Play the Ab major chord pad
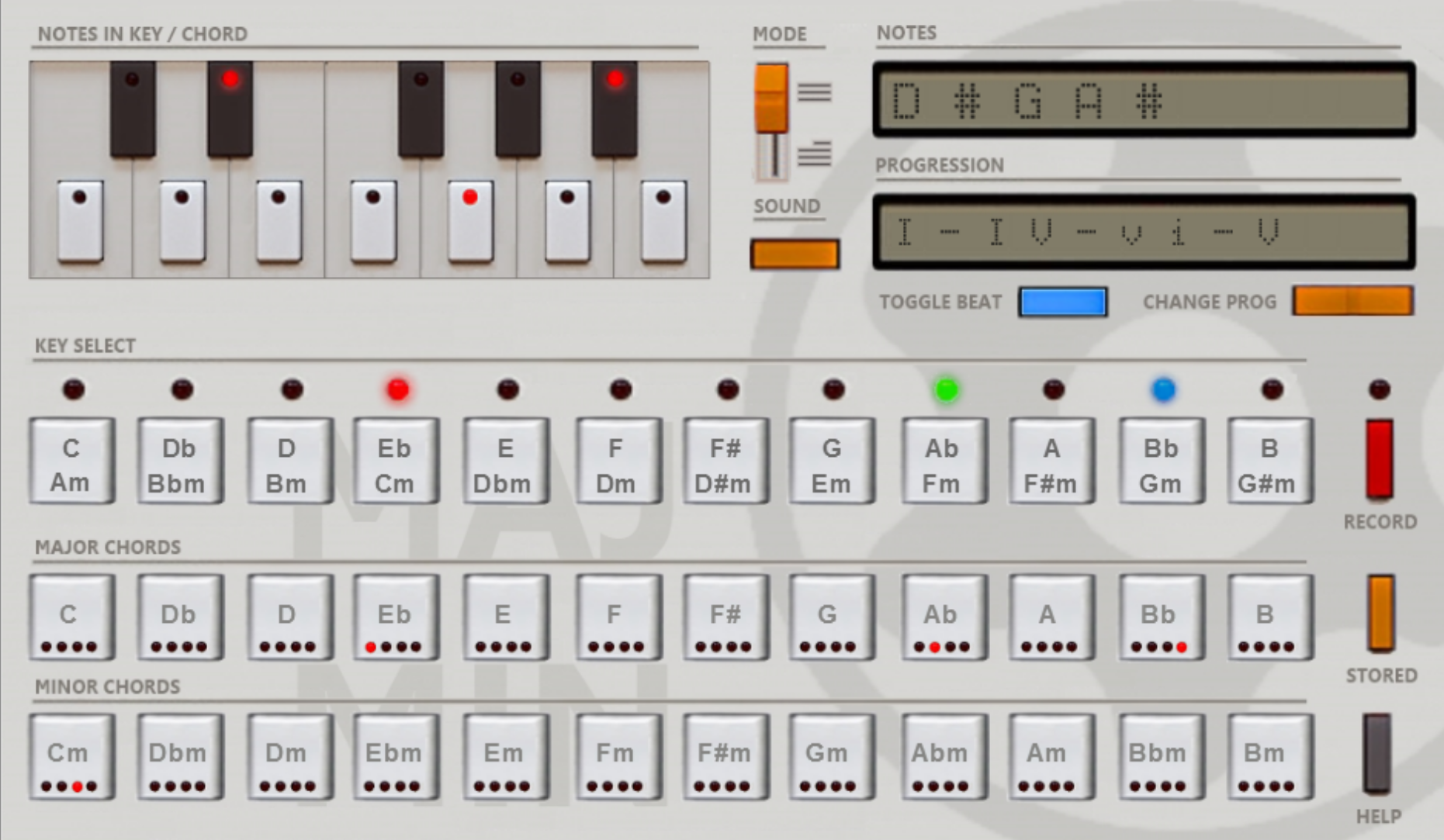 coord(945,617)
